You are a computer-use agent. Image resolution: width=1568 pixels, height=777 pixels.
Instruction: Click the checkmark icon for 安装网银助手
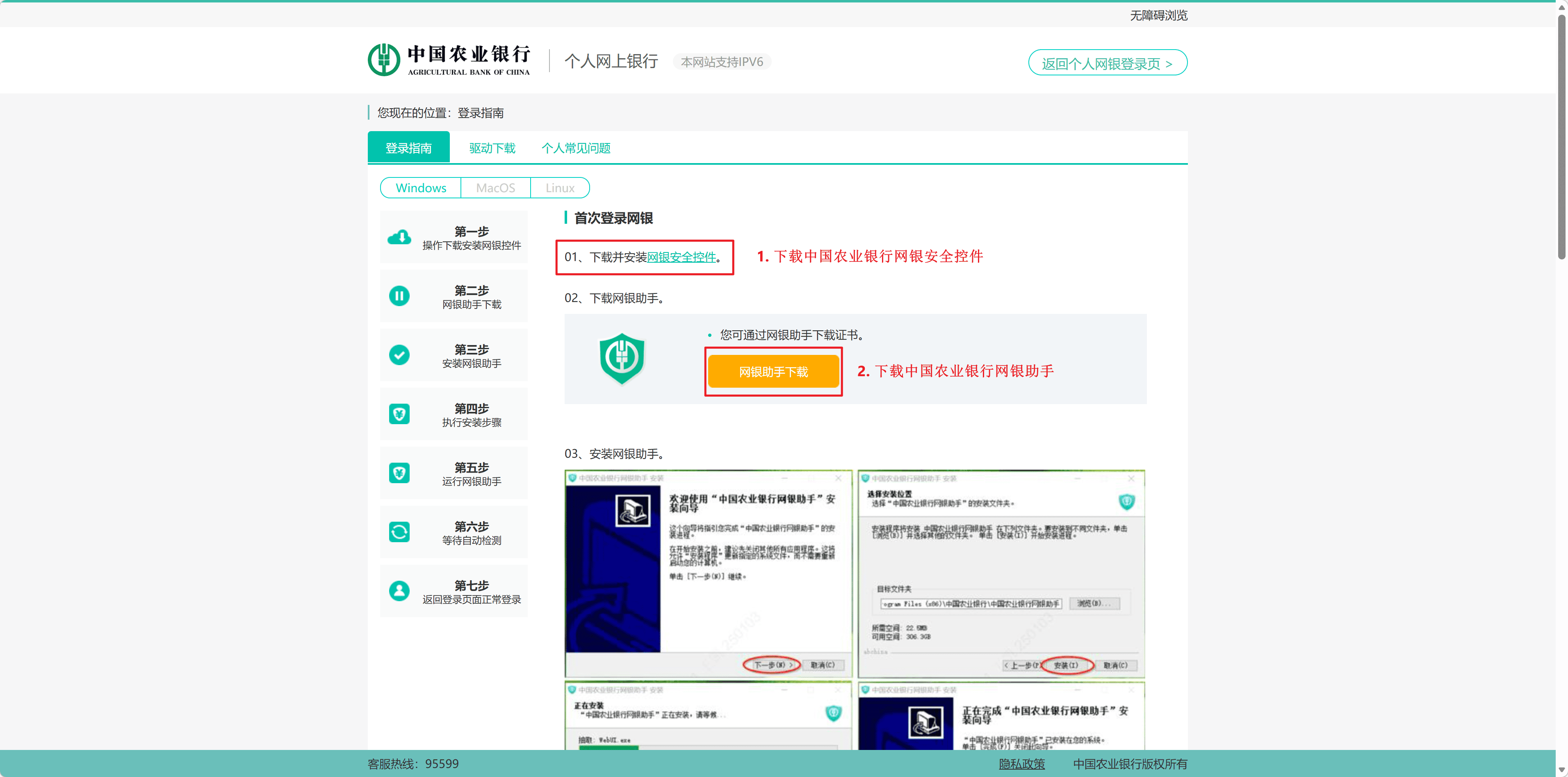[x=399, y=355]
